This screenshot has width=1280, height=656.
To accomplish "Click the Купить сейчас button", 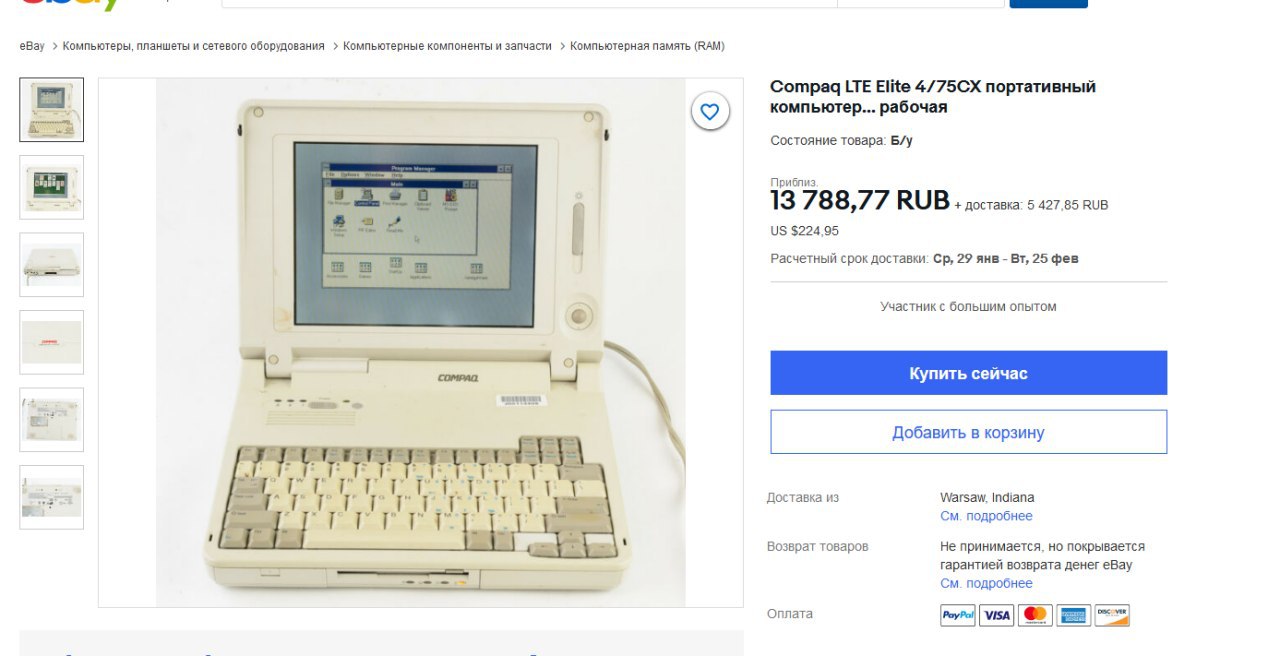I will [968, 373].
